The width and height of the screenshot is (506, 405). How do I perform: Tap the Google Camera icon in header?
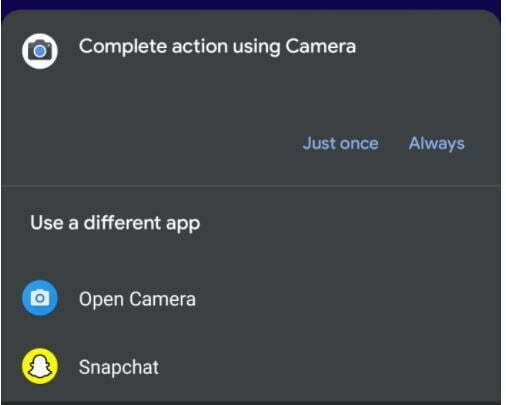[40, 51]
